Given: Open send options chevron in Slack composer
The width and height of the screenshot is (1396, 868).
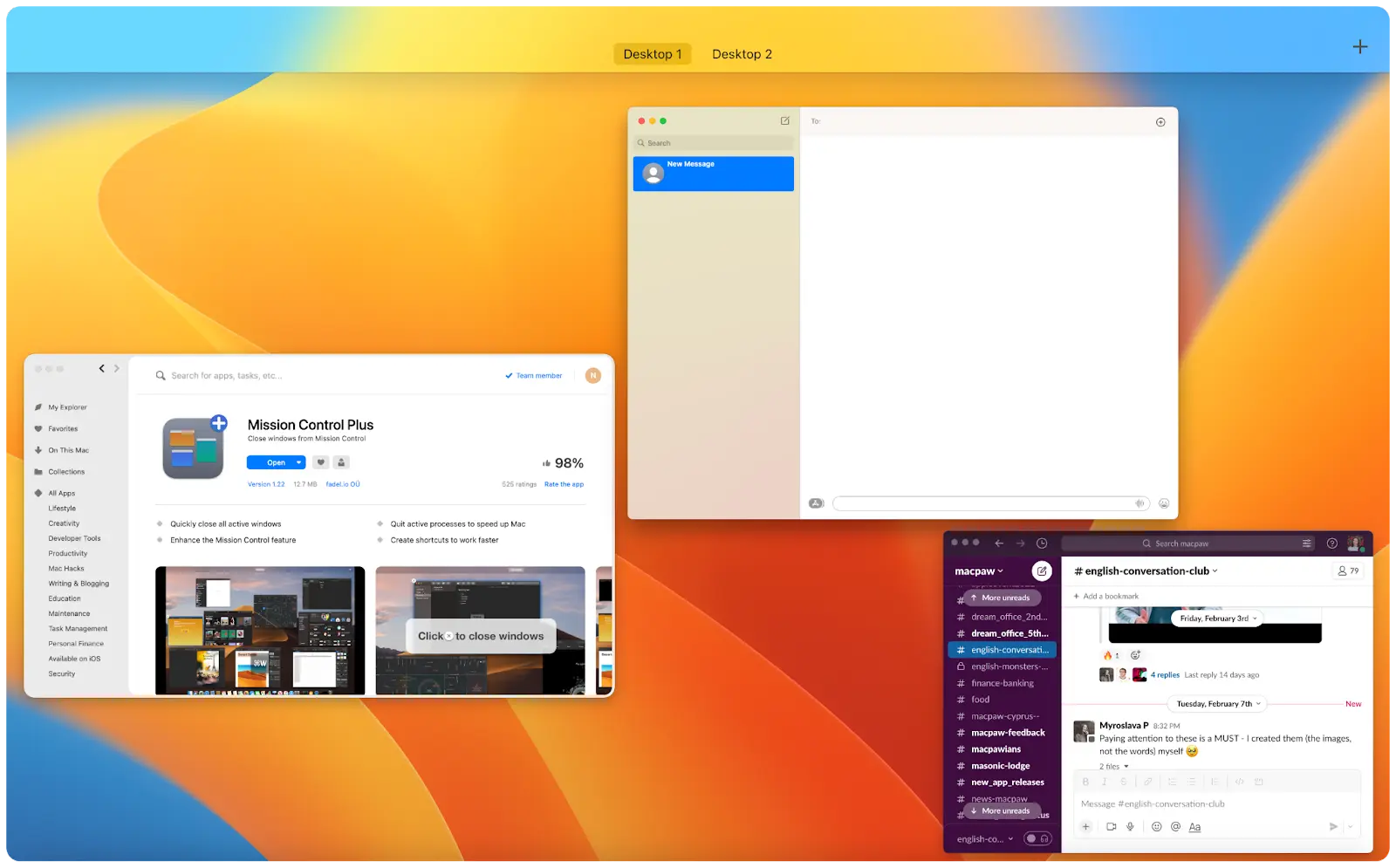Looking at the screenshot, I should 1350,827.
